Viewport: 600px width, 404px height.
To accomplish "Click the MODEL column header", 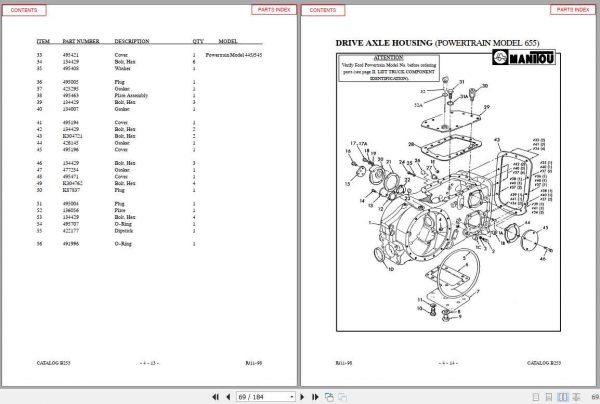I will click(228, 41).
